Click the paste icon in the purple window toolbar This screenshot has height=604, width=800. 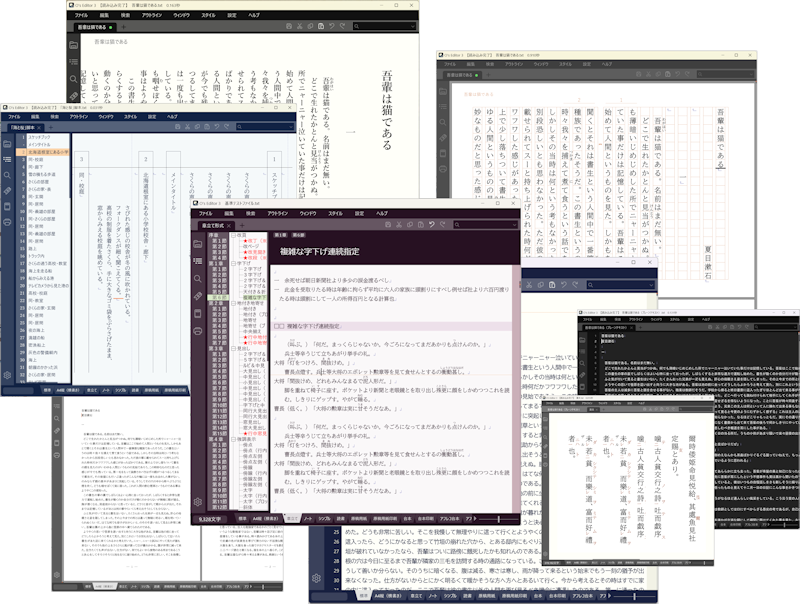pos(420,224)
